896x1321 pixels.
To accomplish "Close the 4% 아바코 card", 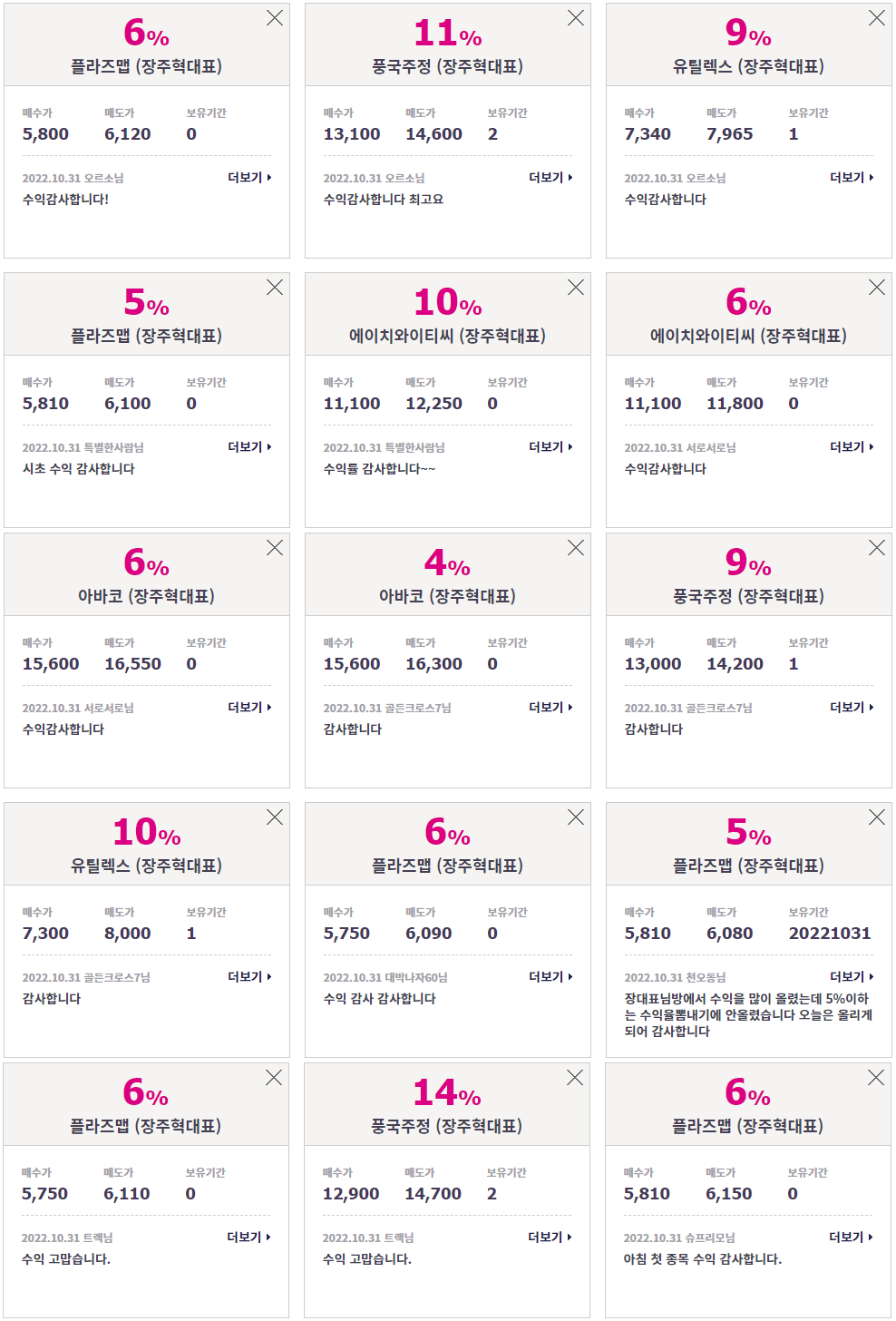I will click(x=576, y=548).
